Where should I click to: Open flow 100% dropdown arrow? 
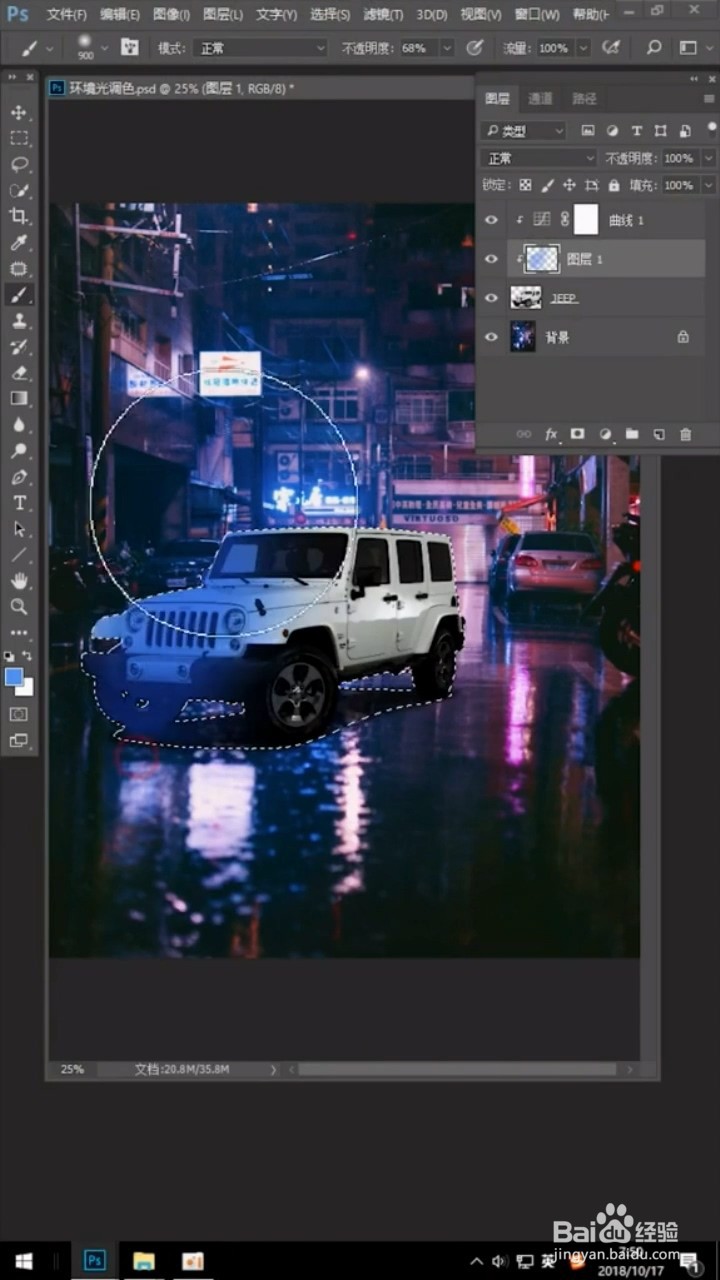coord(583,48)
